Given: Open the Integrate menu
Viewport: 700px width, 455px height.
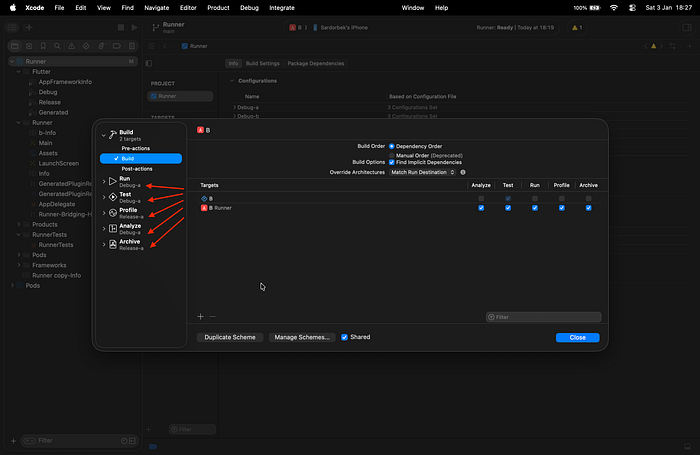Looking at the screenshot, I should (x=282, y=8).
